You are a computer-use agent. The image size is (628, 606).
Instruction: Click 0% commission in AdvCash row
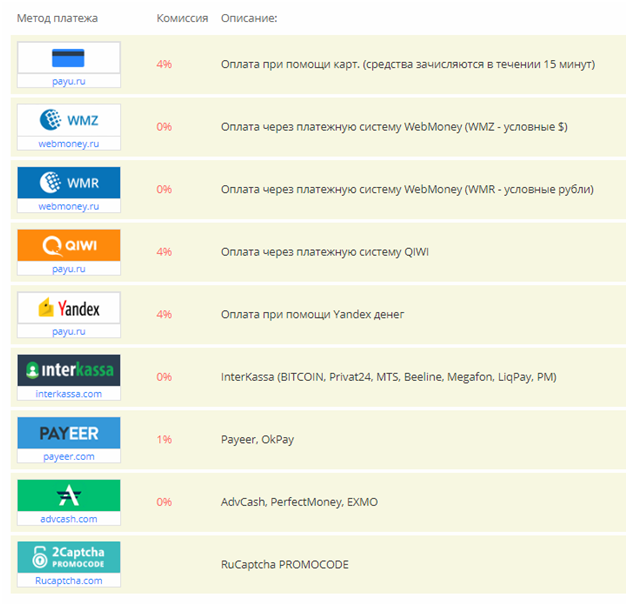(x=164, y=501)
